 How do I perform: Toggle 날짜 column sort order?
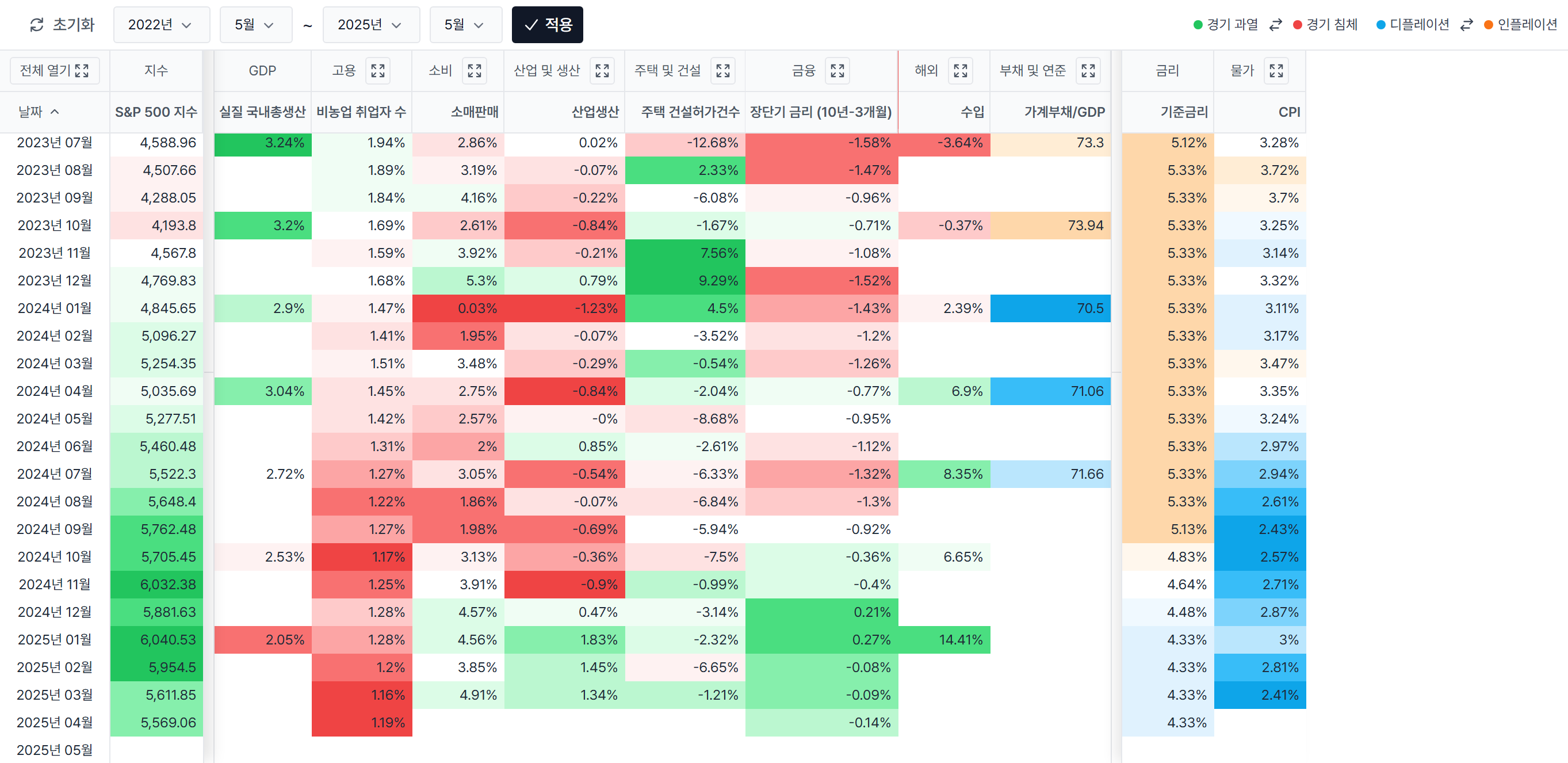coord(39,112)
